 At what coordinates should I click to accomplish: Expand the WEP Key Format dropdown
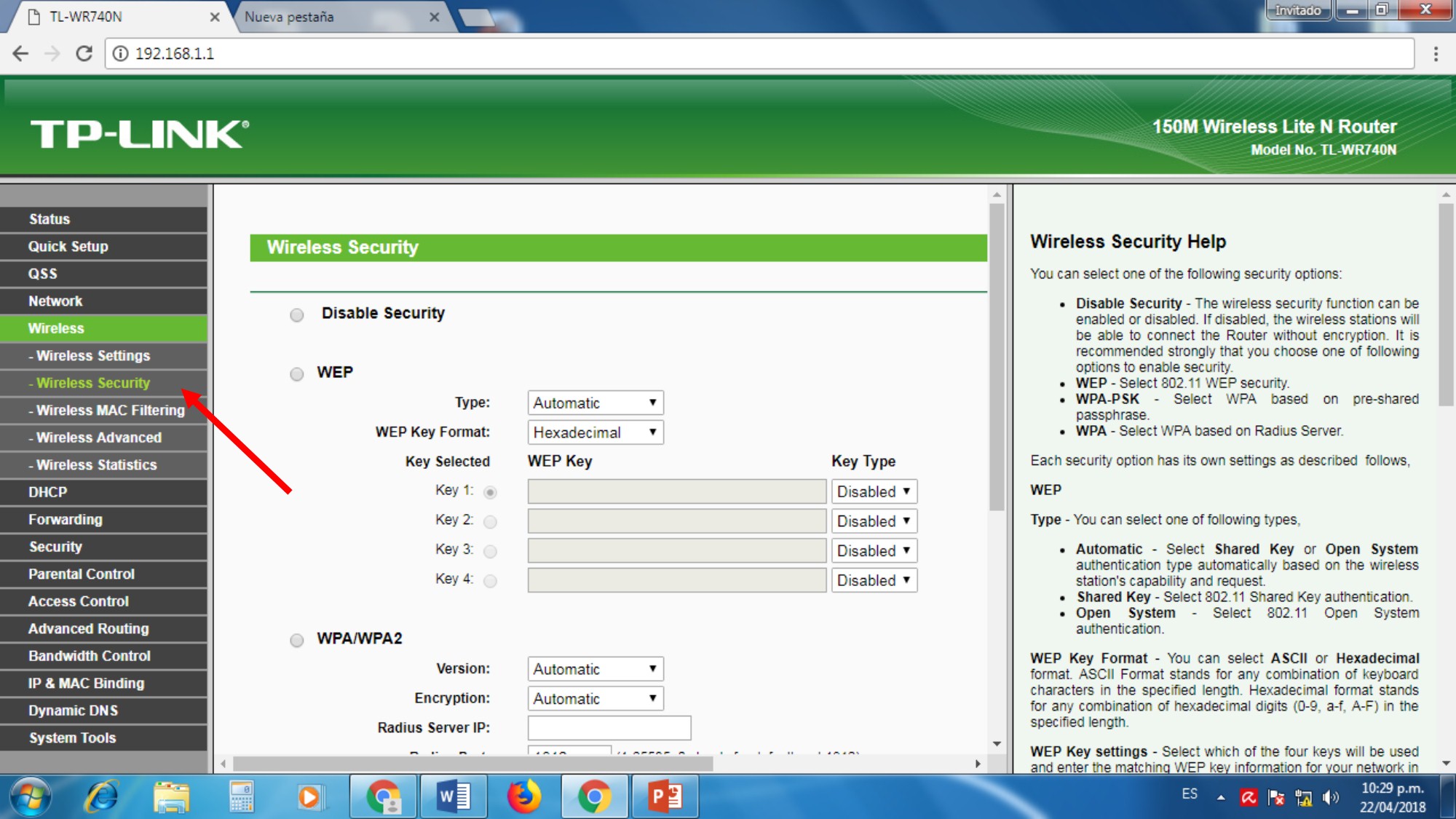pos(595,432)
